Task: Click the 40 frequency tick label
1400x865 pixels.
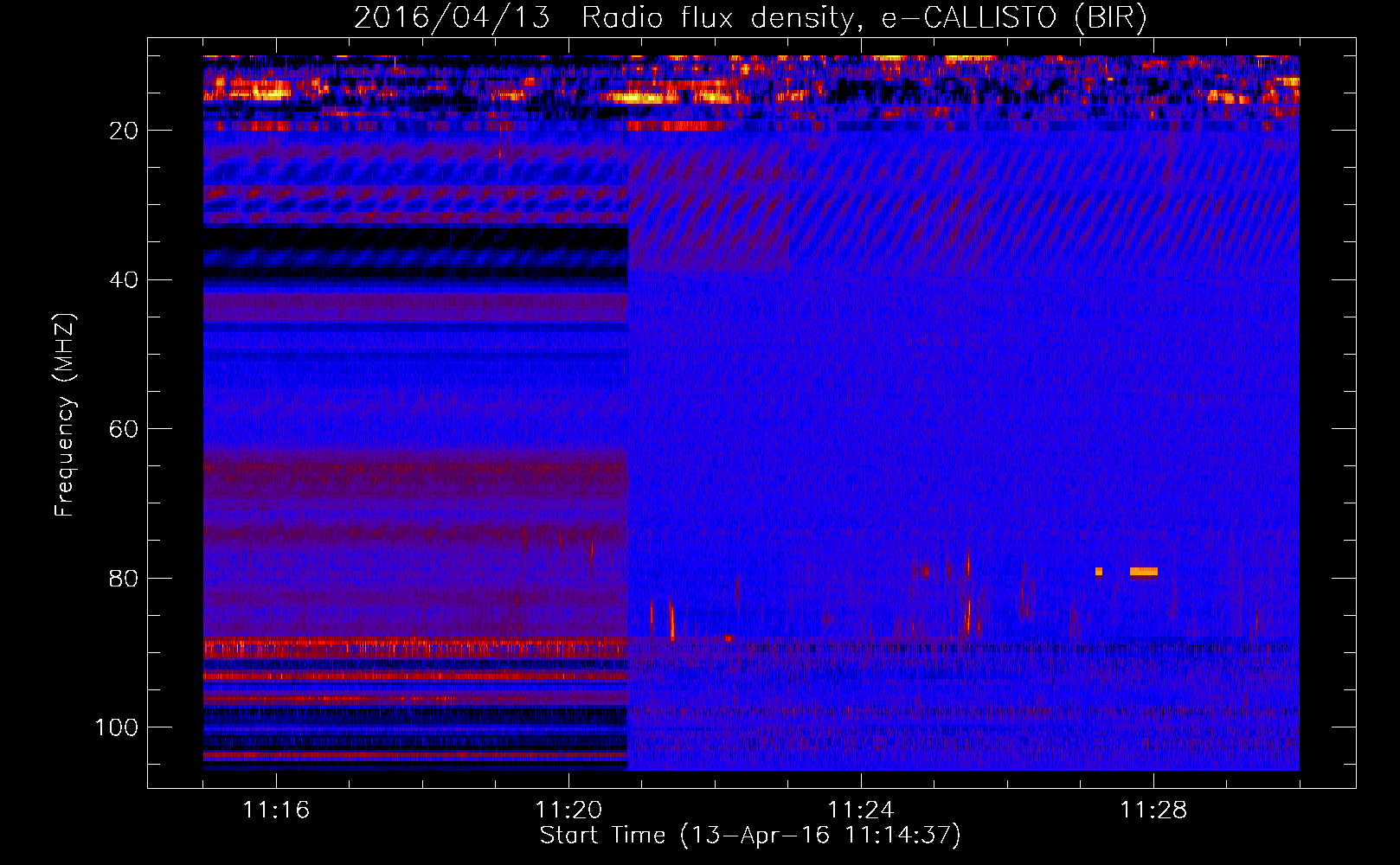Action: [x=125, y=280]
